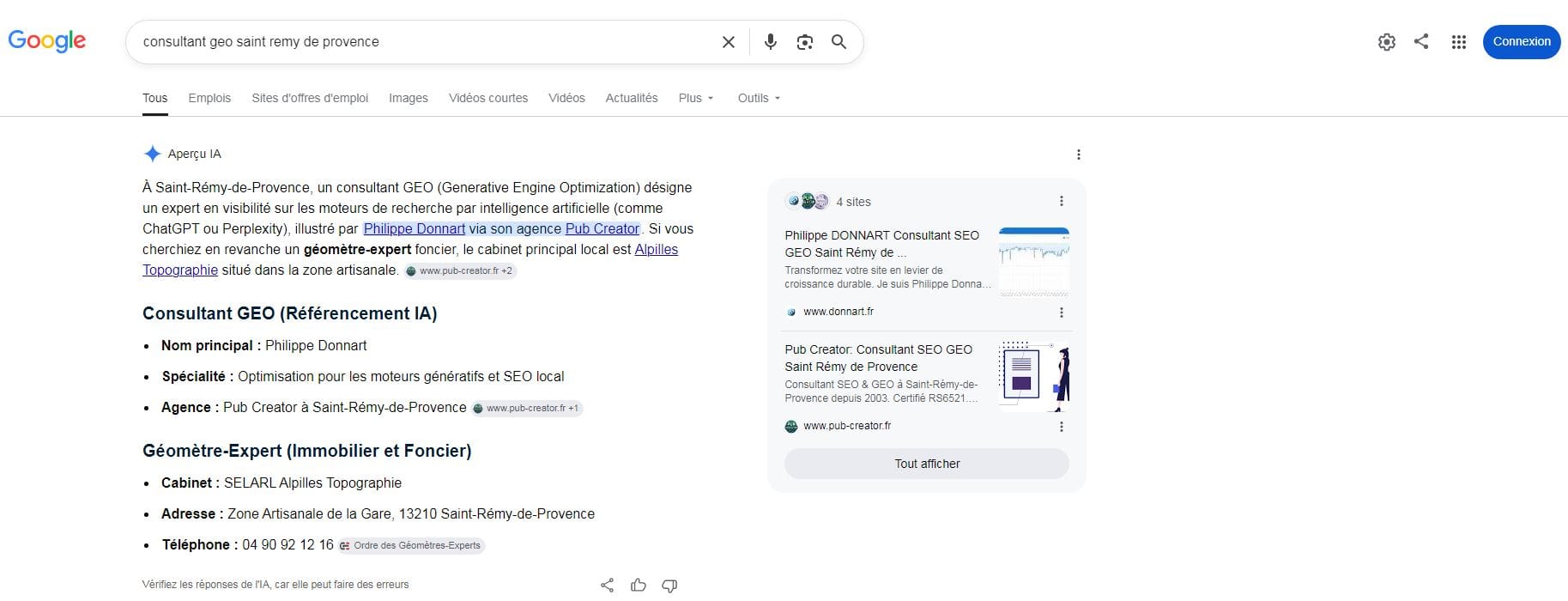Click the Connexion button
The image size is (1568, 601).
tap(1522, 42)
